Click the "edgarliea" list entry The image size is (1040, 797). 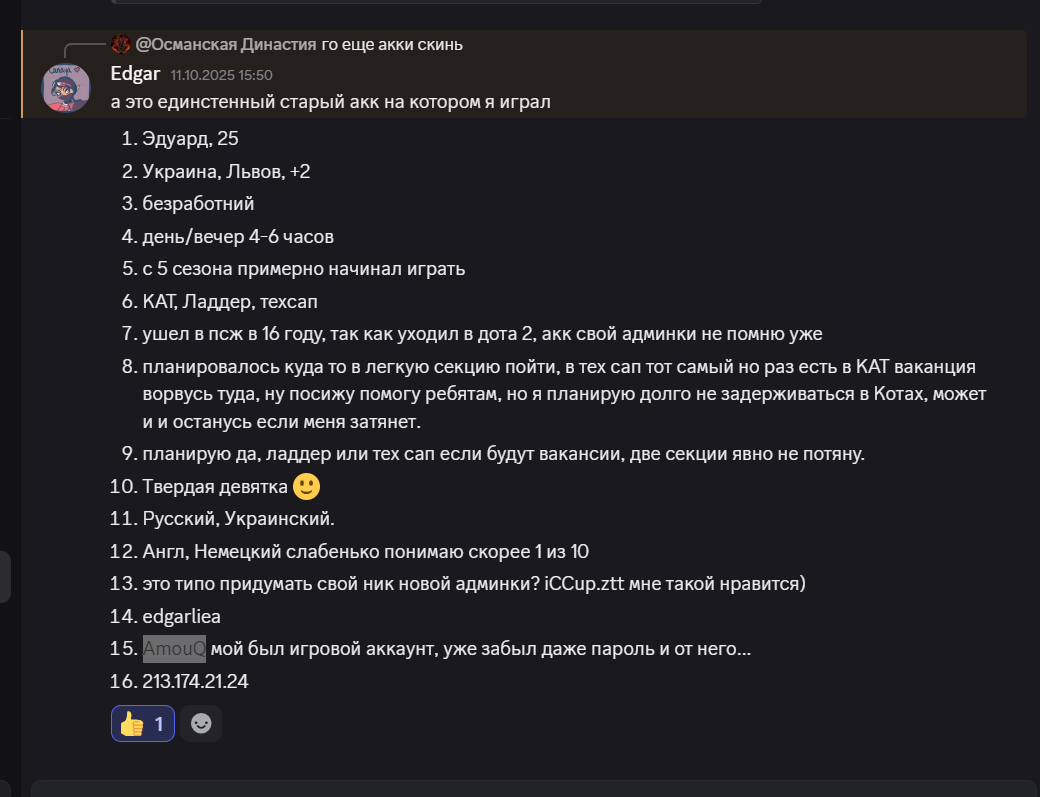click(181, 617)
